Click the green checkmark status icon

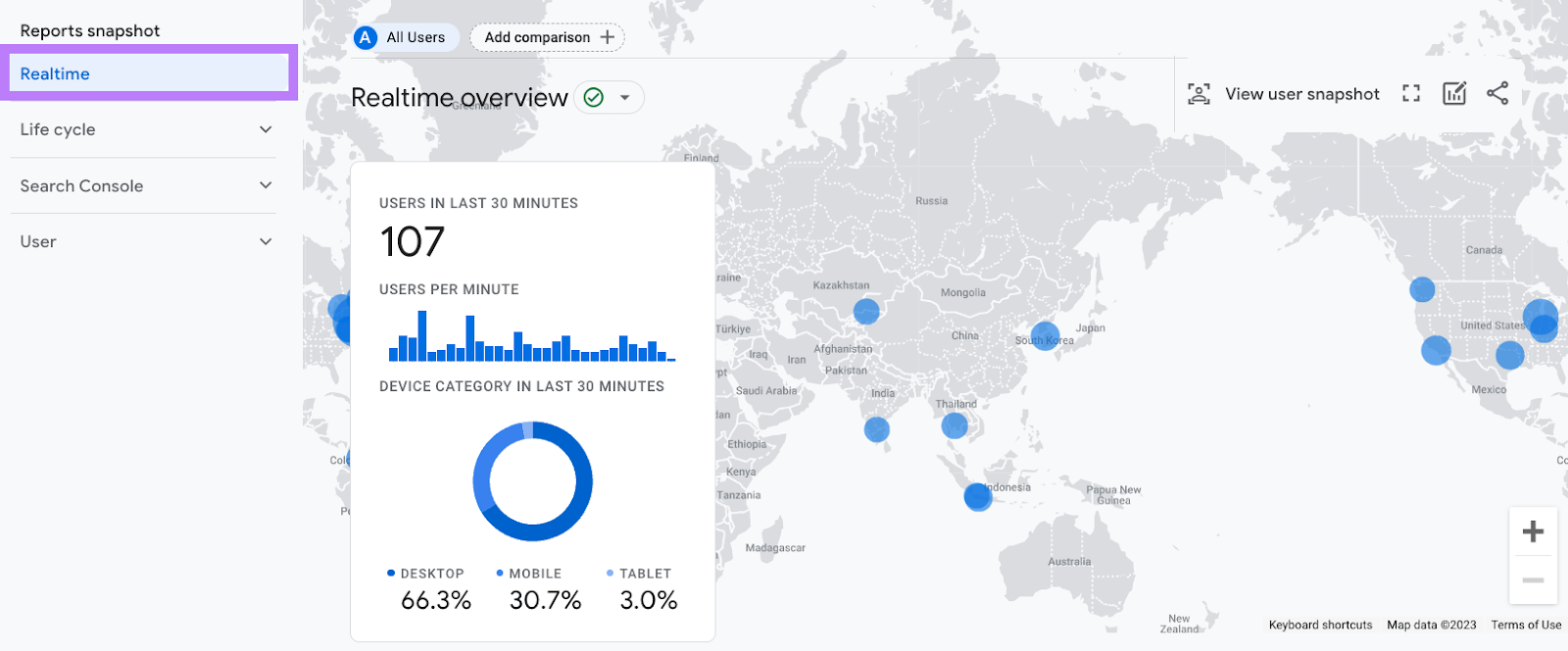tap(594, 98)
